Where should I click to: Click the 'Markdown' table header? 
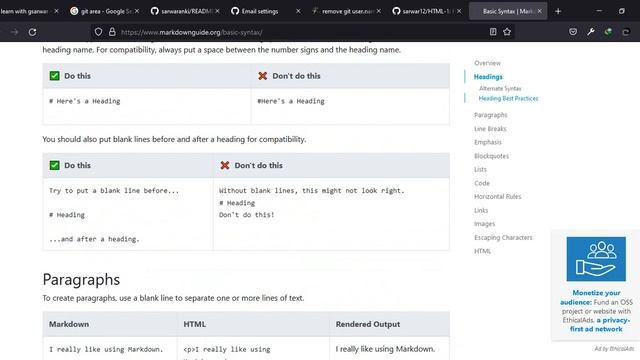click(x=69, y=324)
